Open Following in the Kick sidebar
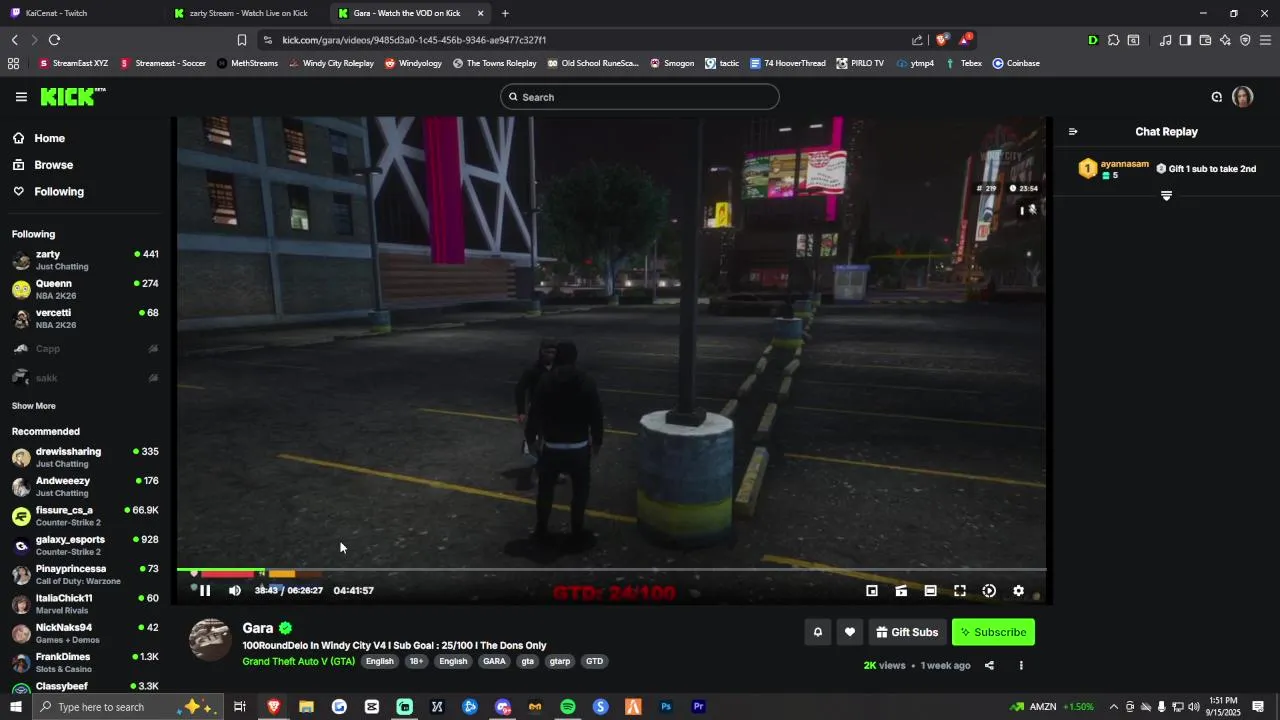 point(48,192)
